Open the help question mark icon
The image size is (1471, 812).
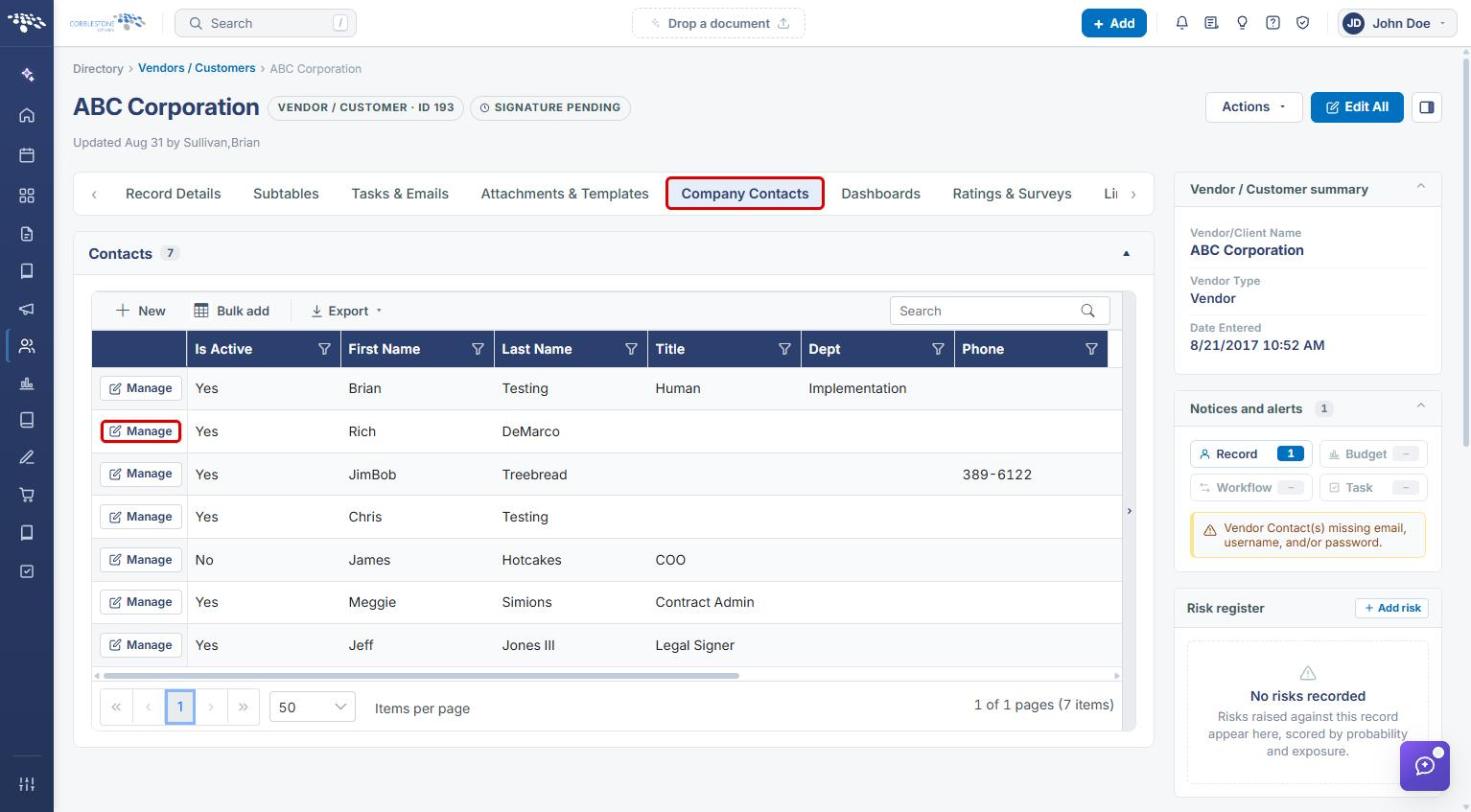(1272, 23)
